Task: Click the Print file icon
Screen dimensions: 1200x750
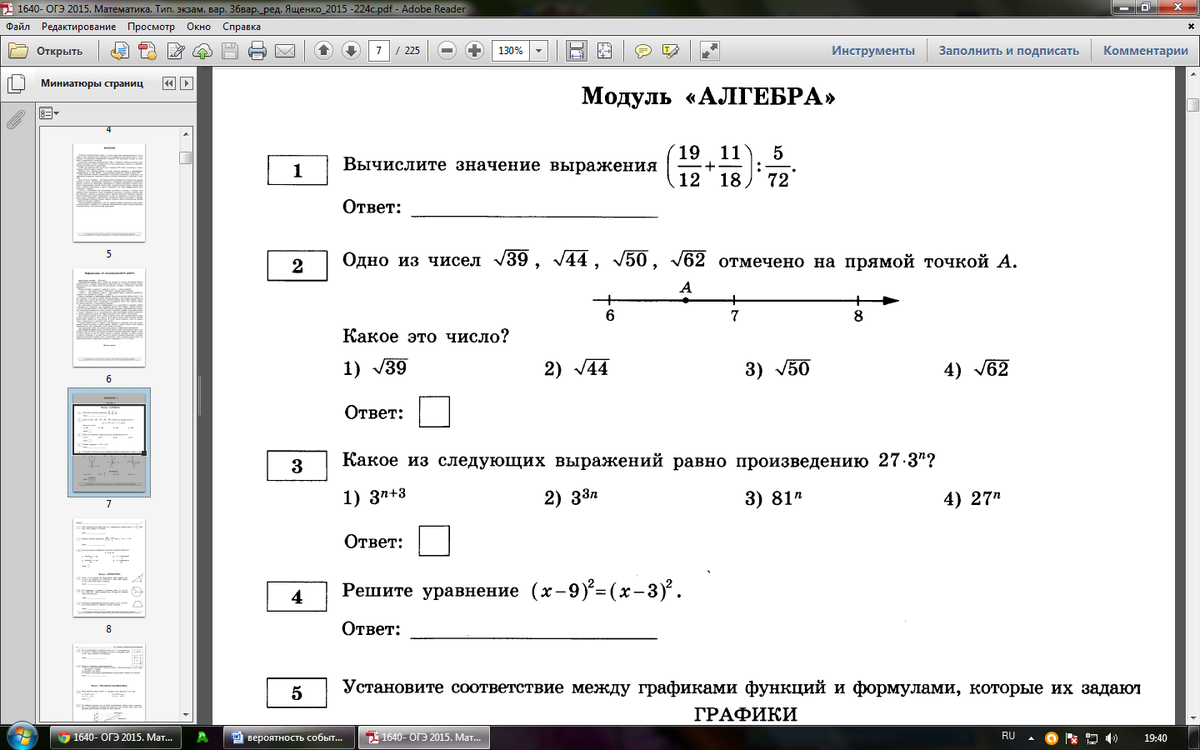Action: (257, 51)
